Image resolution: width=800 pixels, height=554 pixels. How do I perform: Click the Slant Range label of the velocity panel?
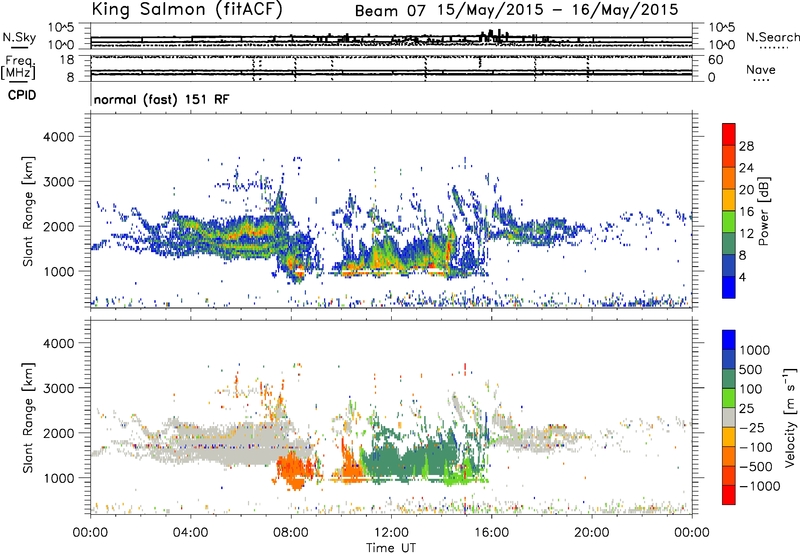coord(28,417)
